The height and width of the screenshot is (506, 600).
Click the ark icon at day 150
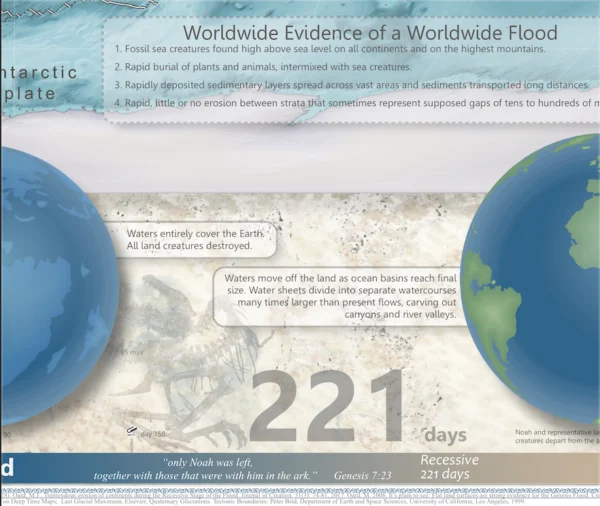pyautogui.click(x=131, y=431)
